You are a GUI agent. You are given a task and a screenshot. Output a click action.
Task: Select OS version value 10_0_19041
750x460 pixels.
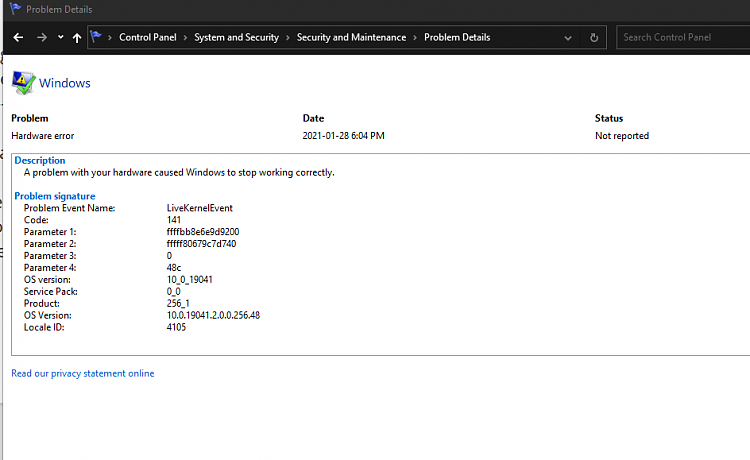pyautogui.click(x=189, y=280)
